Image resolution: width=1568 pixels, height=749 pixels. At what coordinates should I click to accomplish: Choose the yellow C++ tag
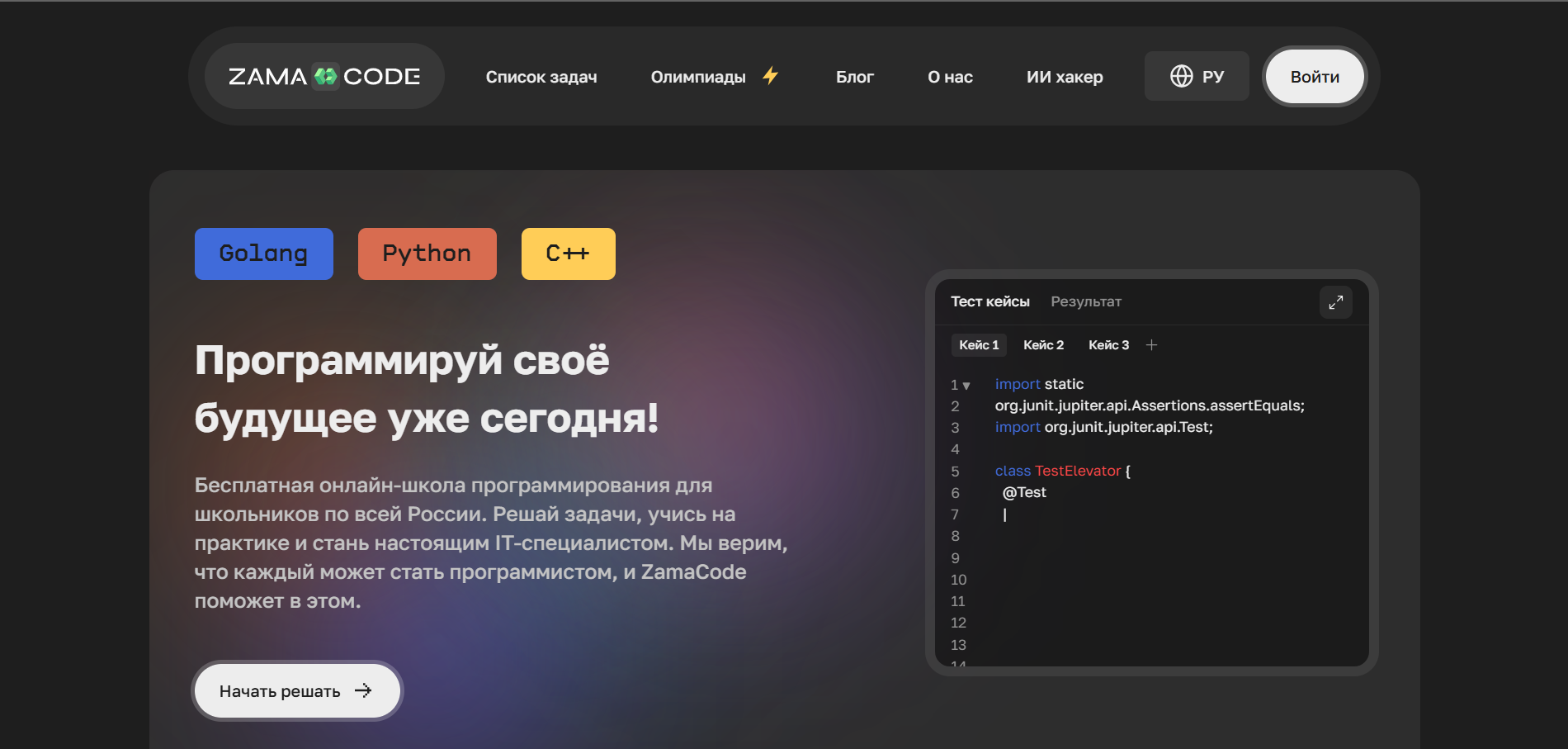(x=568, y=254)
